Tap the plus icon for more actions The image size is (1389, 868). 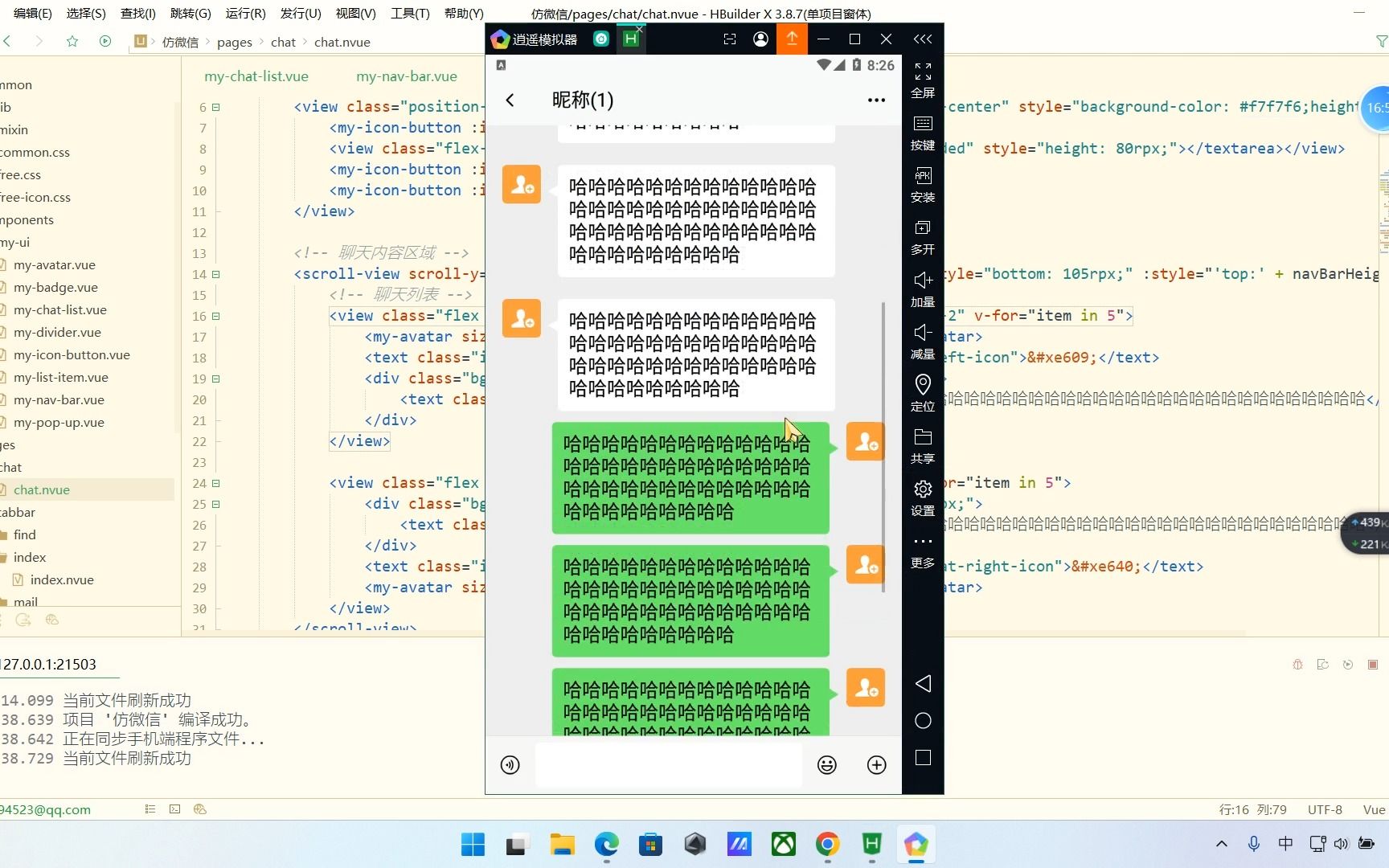[x=876, y=764]
